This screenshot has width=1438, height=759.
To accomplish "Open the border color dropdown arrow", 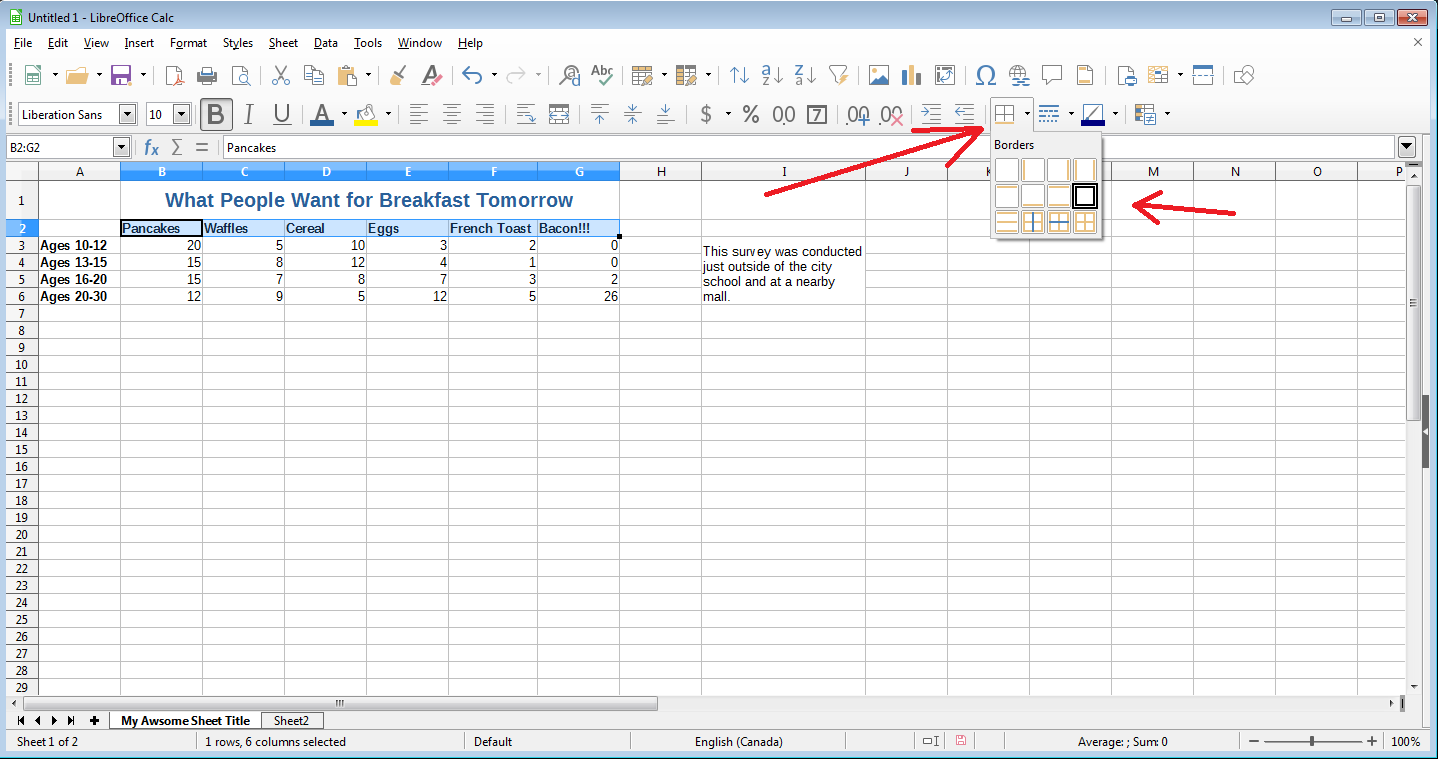I will 1115,114.
